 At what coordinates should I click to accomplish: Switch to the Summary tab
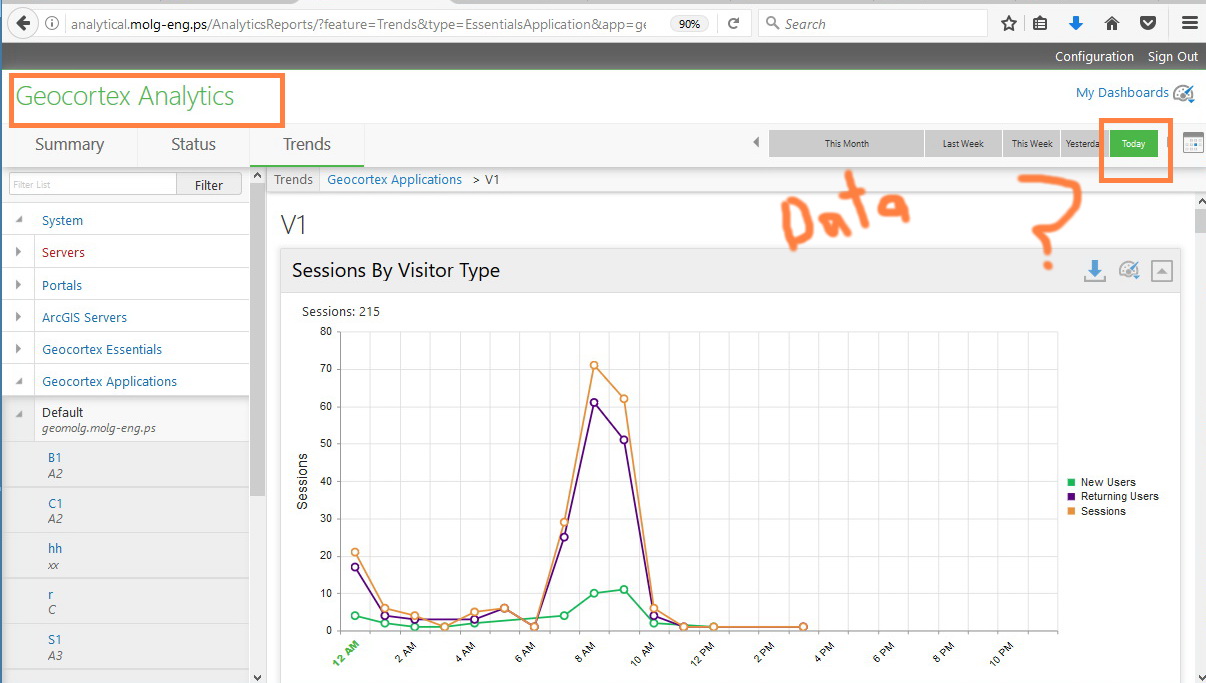coord(69,144)
